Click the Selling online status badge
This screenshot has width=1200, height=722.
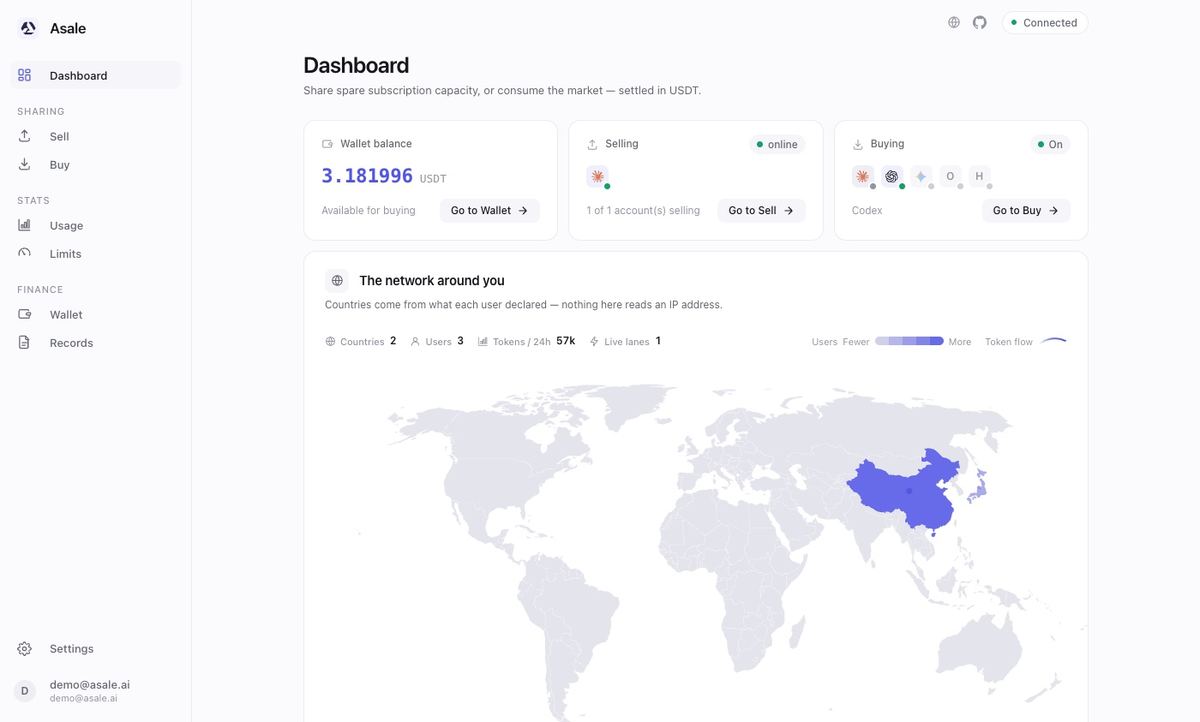point(777,144)
